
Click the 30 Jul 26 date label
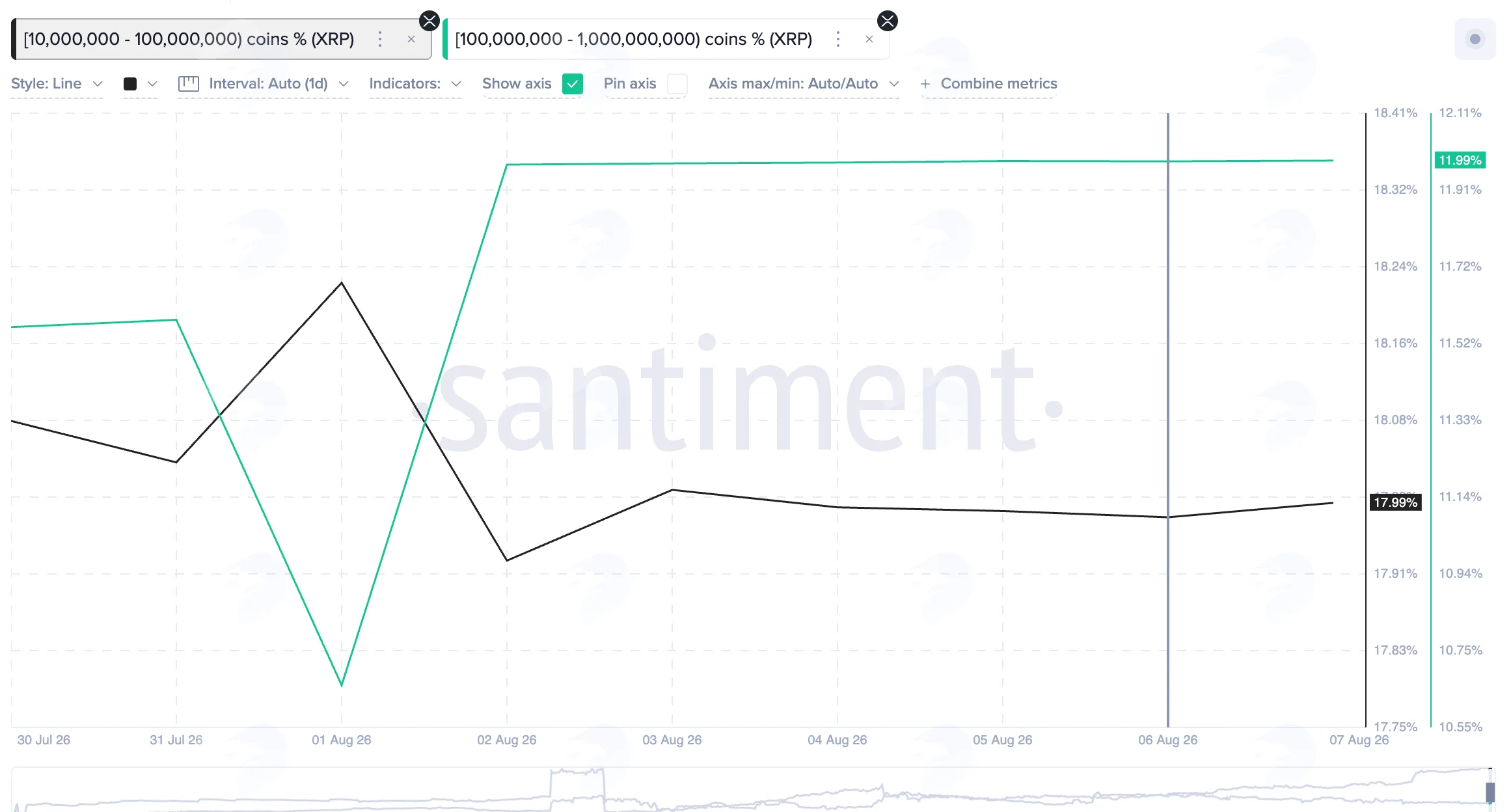click(x=44, y=740)
